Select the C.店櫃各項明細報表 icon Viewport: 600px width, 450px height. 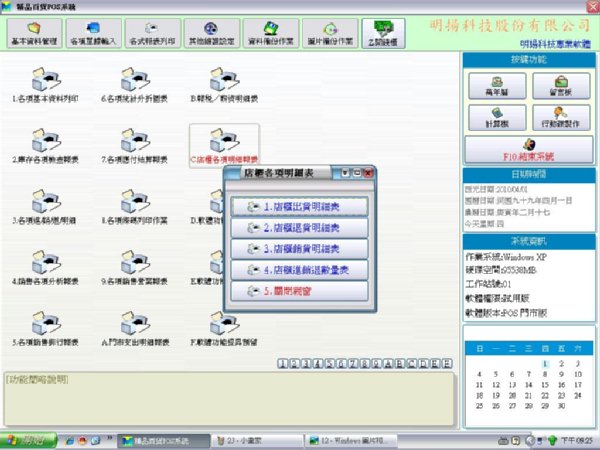coord(222,138)
